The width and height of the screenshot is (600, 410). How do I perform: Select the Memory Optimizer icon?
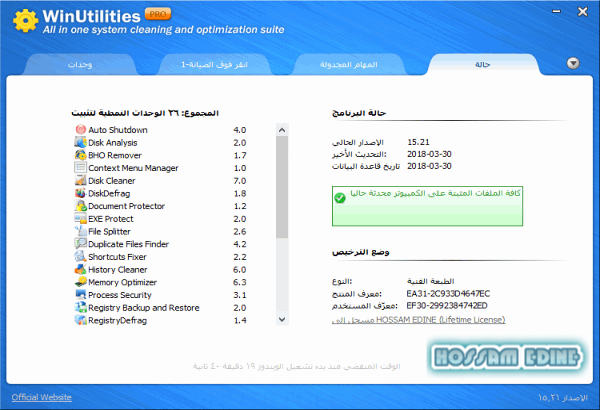click(80, 282)
